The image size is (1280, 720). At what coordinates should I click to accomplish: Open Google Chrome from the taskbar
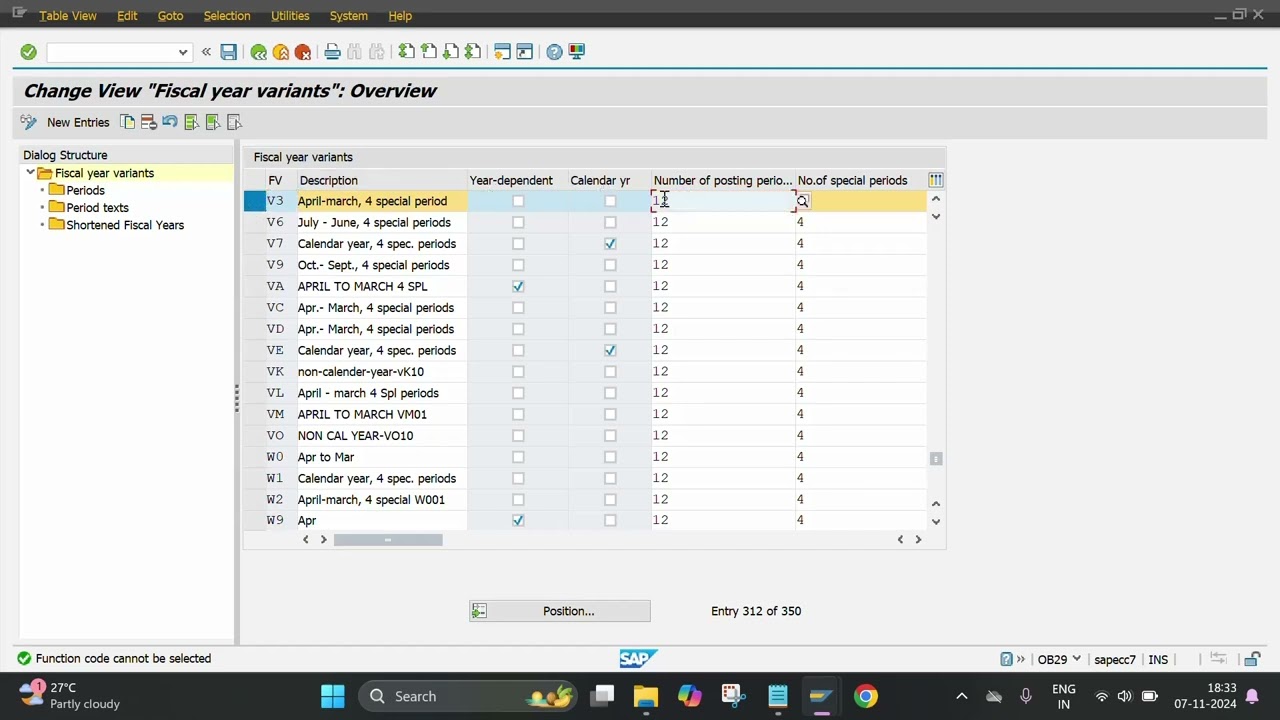point(866,696)
